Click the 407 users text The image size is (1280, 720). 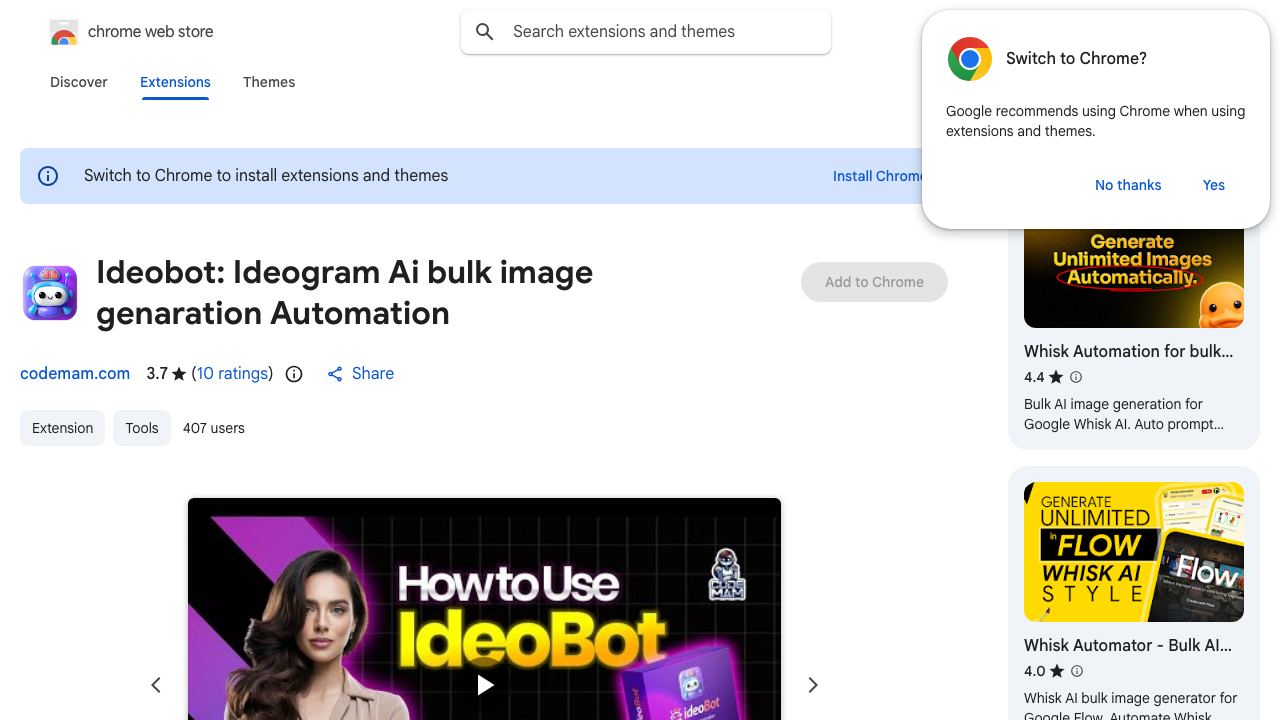tap(214, 428)
